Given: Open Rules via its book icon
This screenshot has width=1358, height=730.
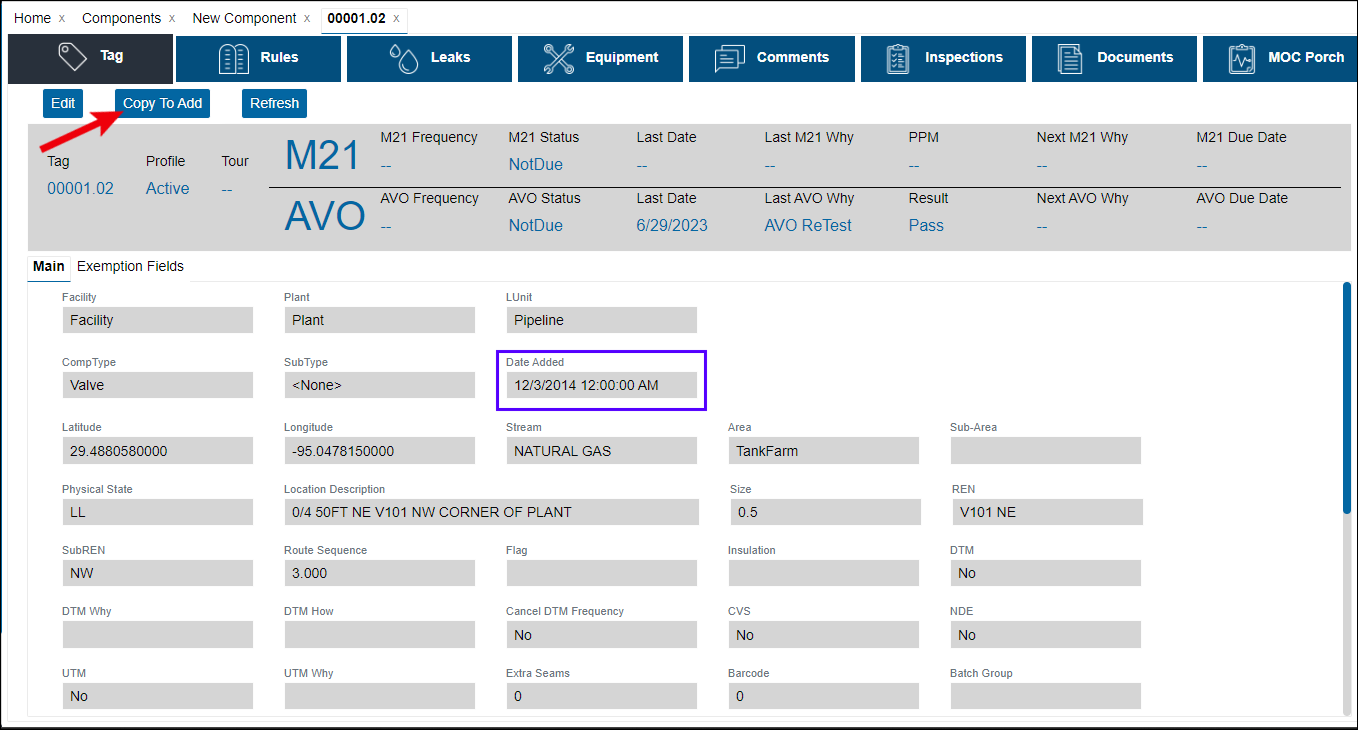Looking at the screenshot, I should pos(233,58).
